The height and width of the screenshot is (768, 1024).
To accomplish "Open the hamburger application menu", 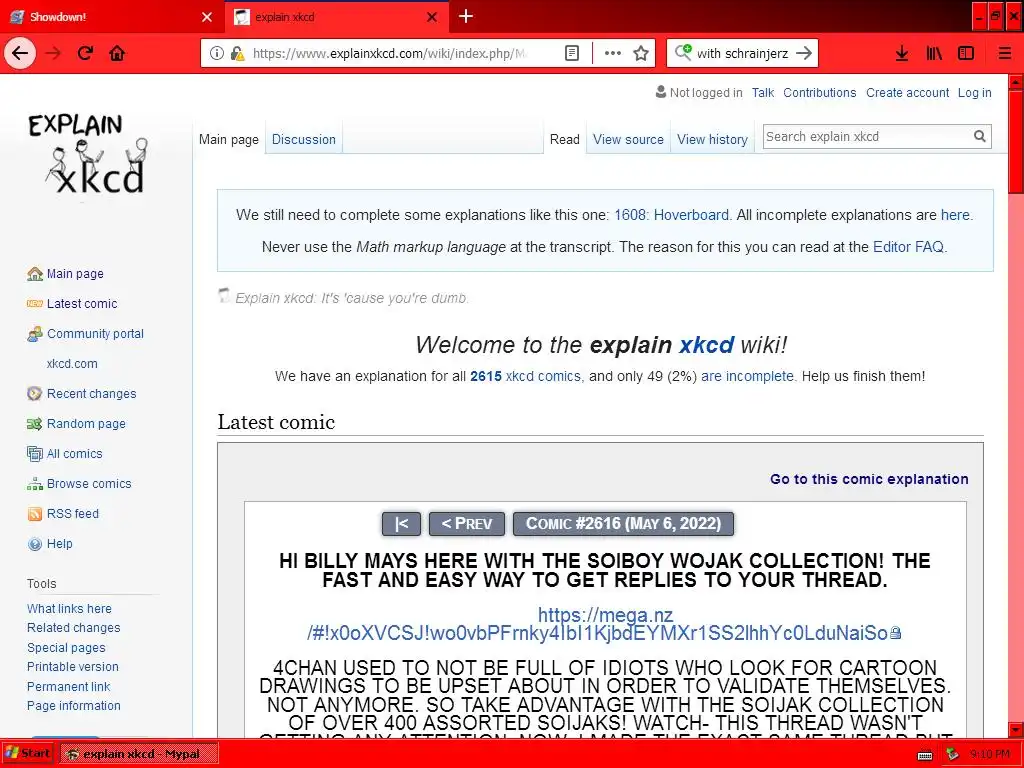I will (x=1005, y=54).
